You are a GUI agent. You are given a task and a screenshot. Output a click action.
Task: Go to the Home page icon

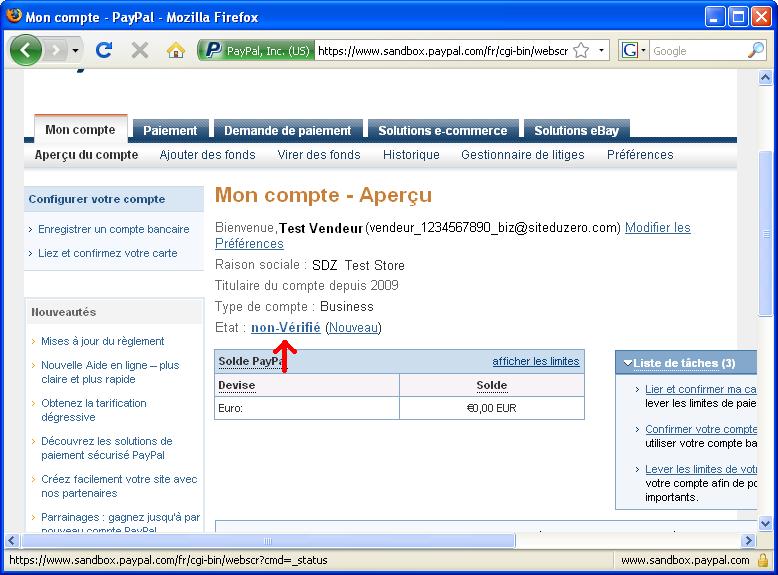click(176, 50)
